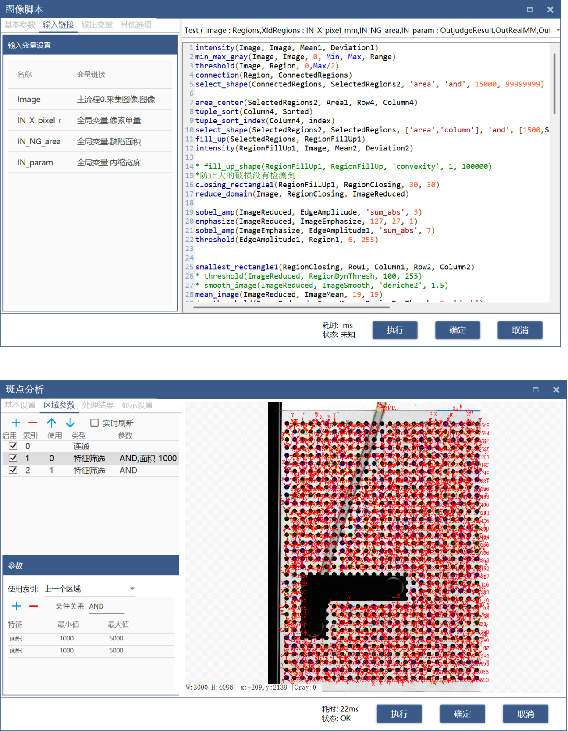
Task: Open the 输出变量 tab
Action: coord(97,25)
